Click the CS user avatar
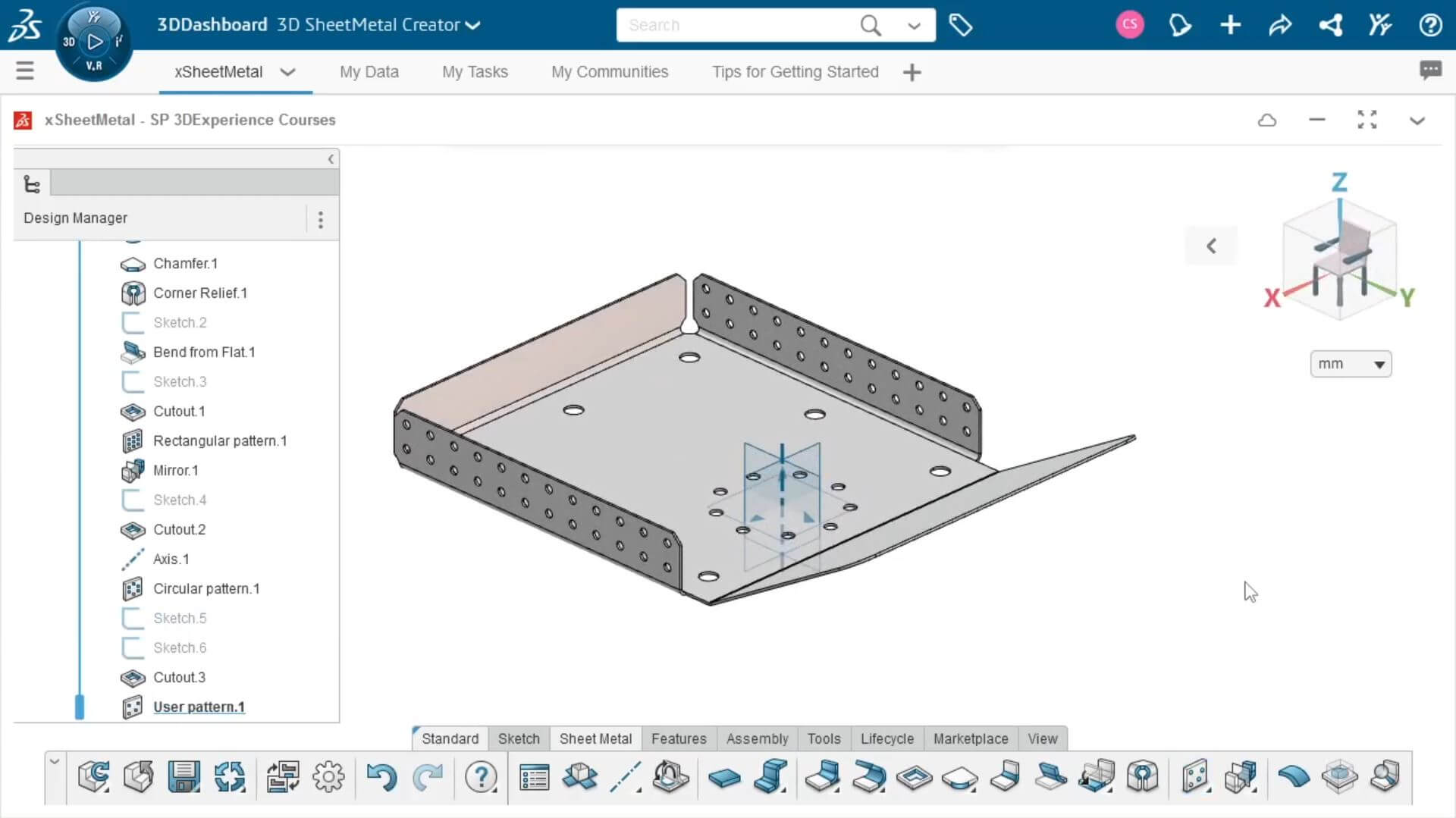Image resolution: width=1456 pixels, height=818 pixels. click(x=1130, y=25)
